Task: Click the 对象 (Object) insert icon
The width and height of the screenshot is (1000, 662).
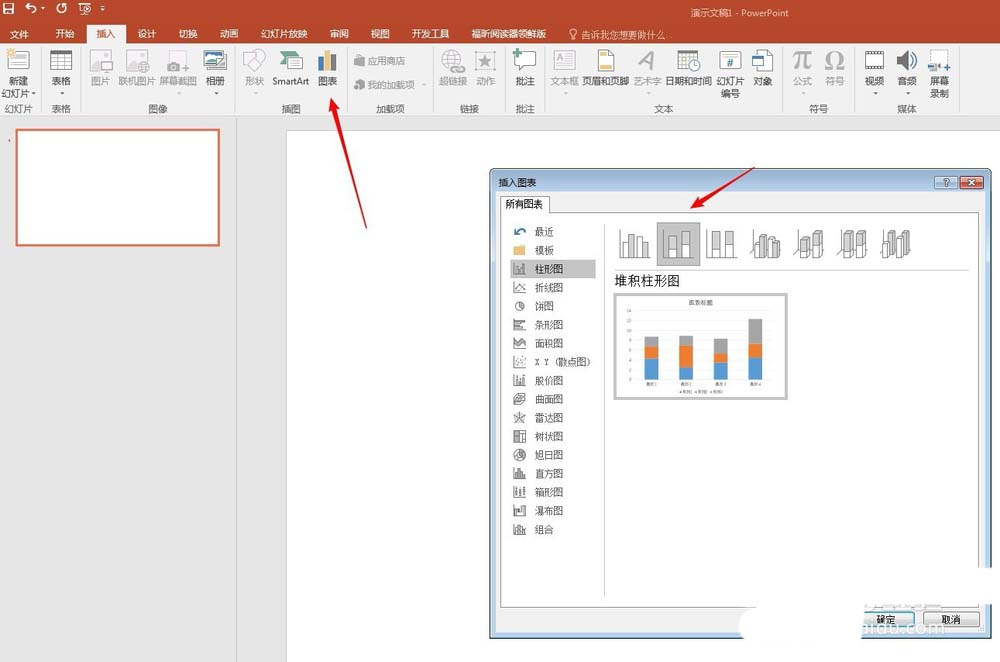Action: coord(762,68)
